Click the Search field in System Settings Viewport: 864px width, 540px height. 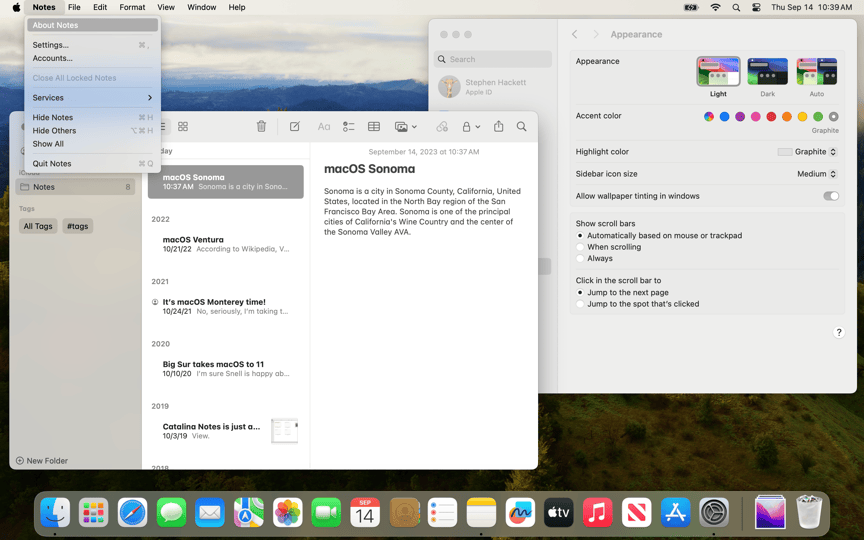coord(493,59)
